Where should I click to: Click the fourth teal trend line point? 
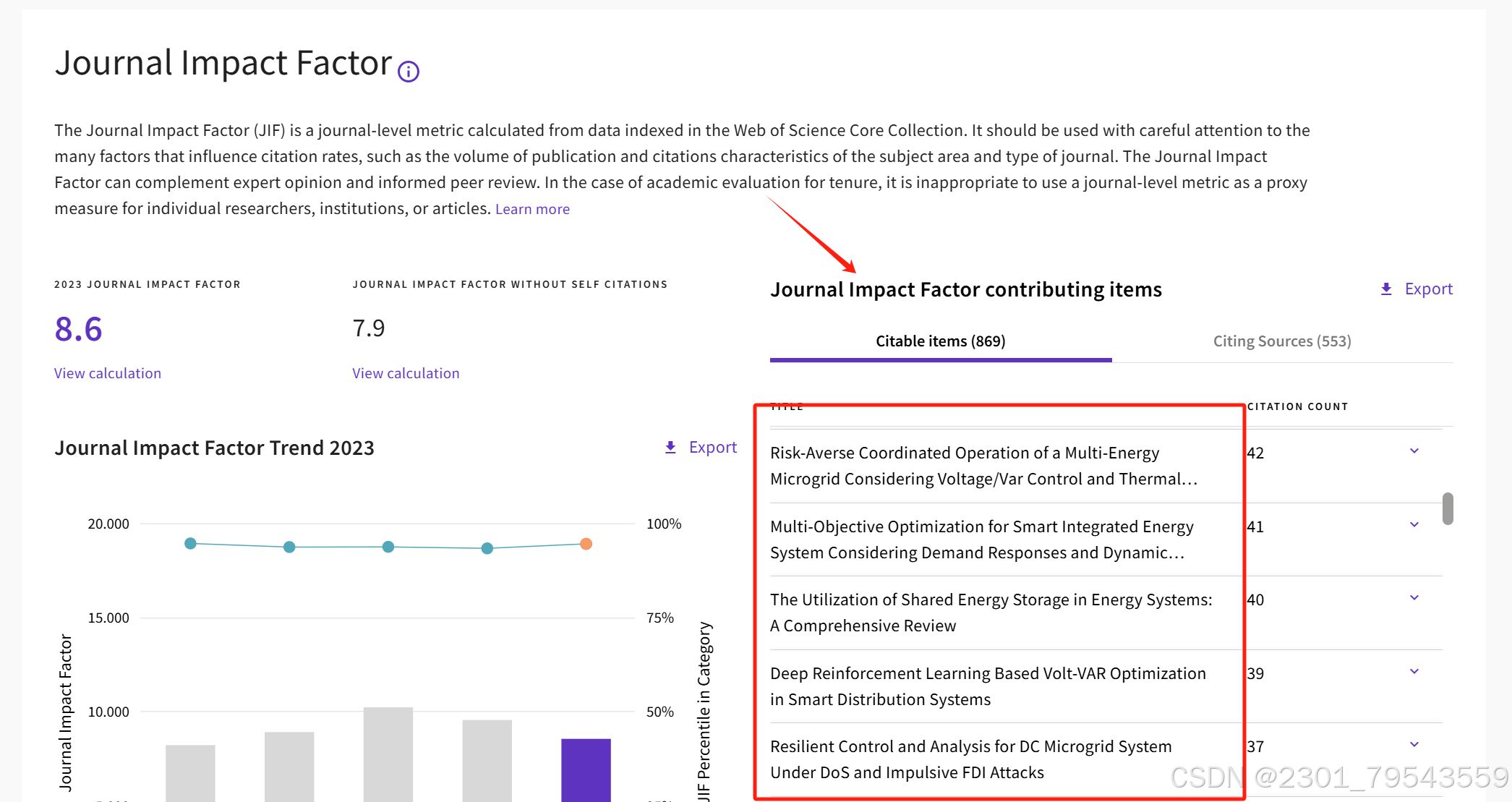[487, 548]
